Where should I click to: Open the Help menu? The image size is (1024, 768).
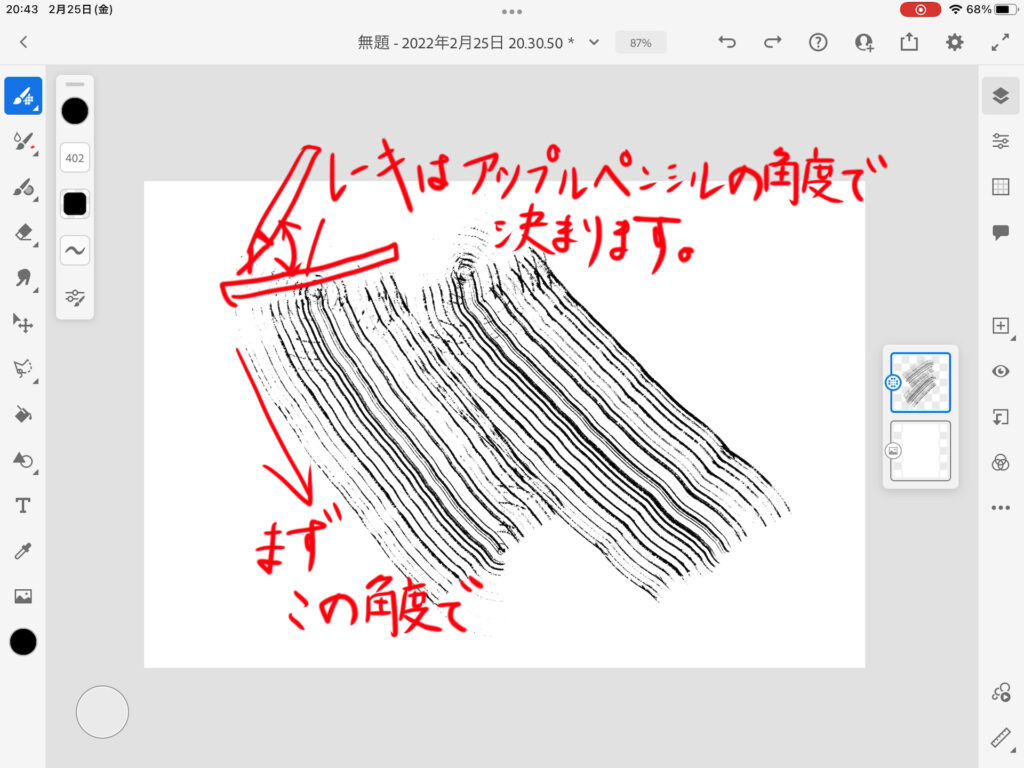pos(818,42)
